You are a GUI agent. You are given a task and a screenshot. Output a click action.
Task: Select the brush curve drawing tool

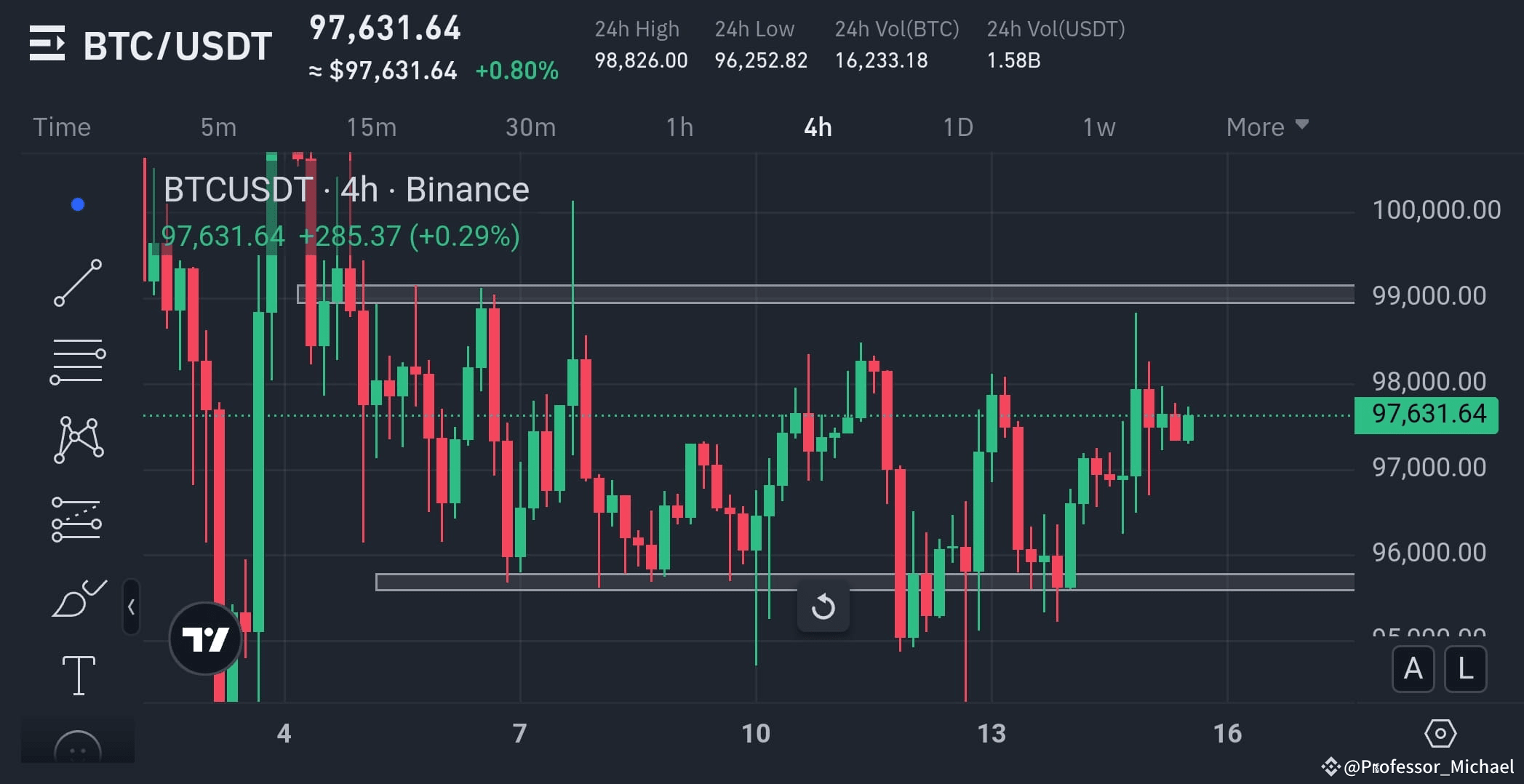pyautogui.click(x=78, y=598)
